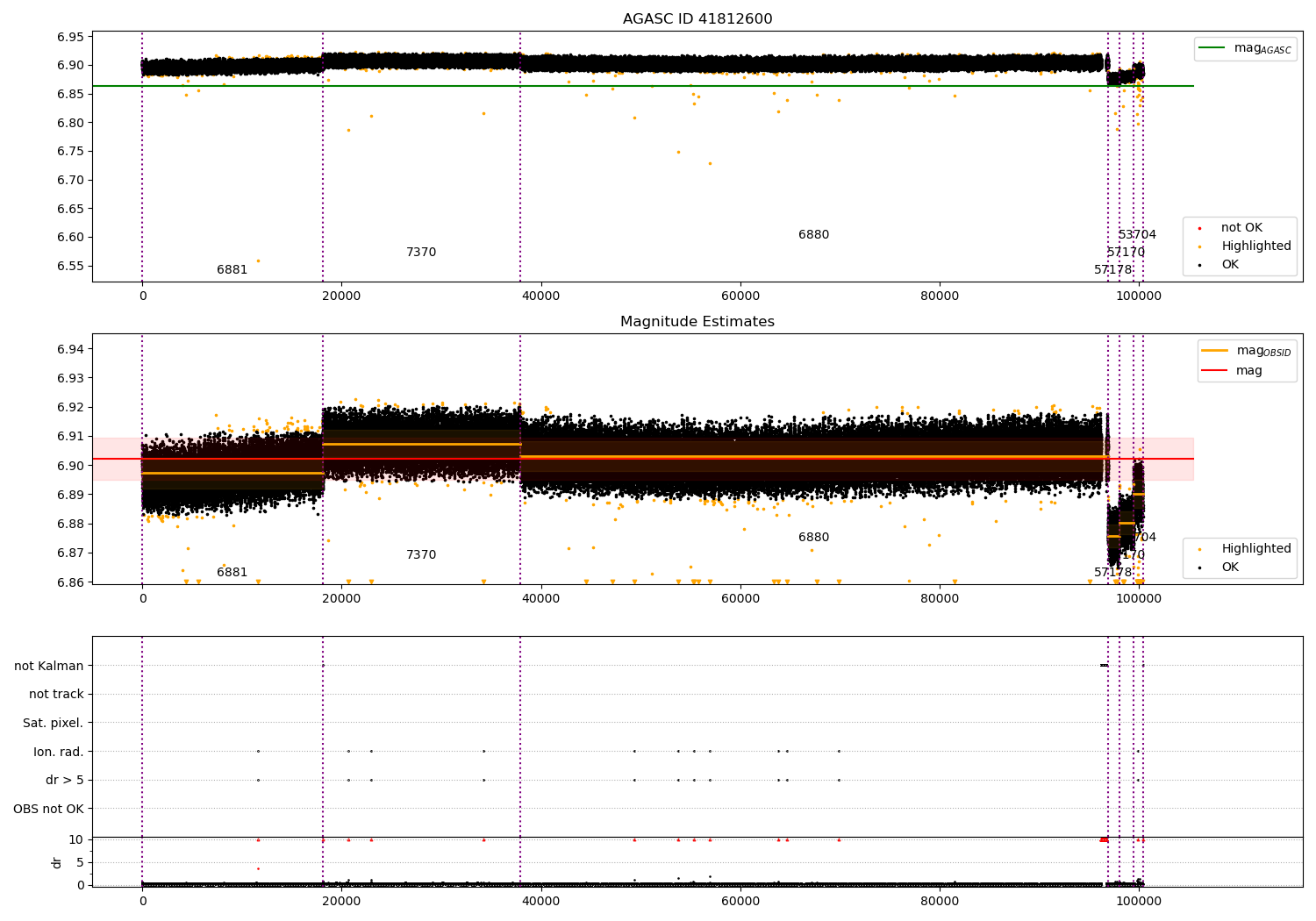Select the y-axis tick label '6.93'
This screenshot has width=1316, height=921.
pos(71,378)
